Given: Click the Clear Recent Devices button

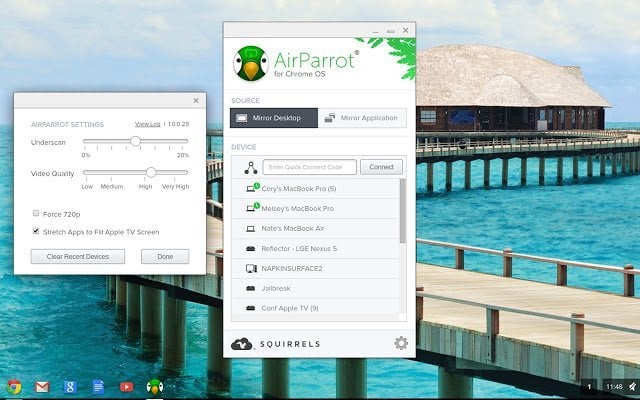Looking at the screenshot, I should tap(78, 256).
